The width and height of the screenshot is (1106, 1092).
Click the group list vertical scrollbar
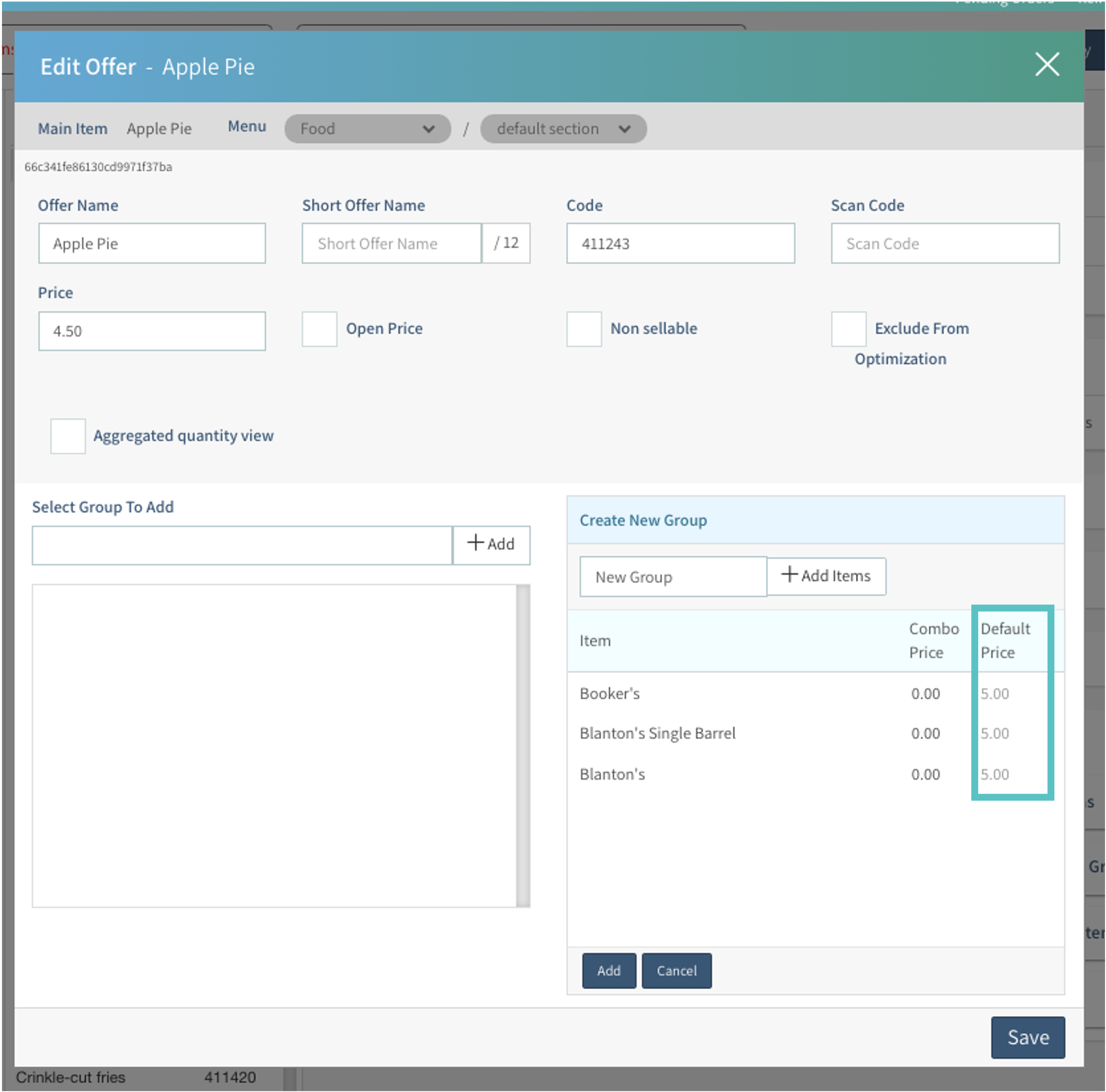522,745
